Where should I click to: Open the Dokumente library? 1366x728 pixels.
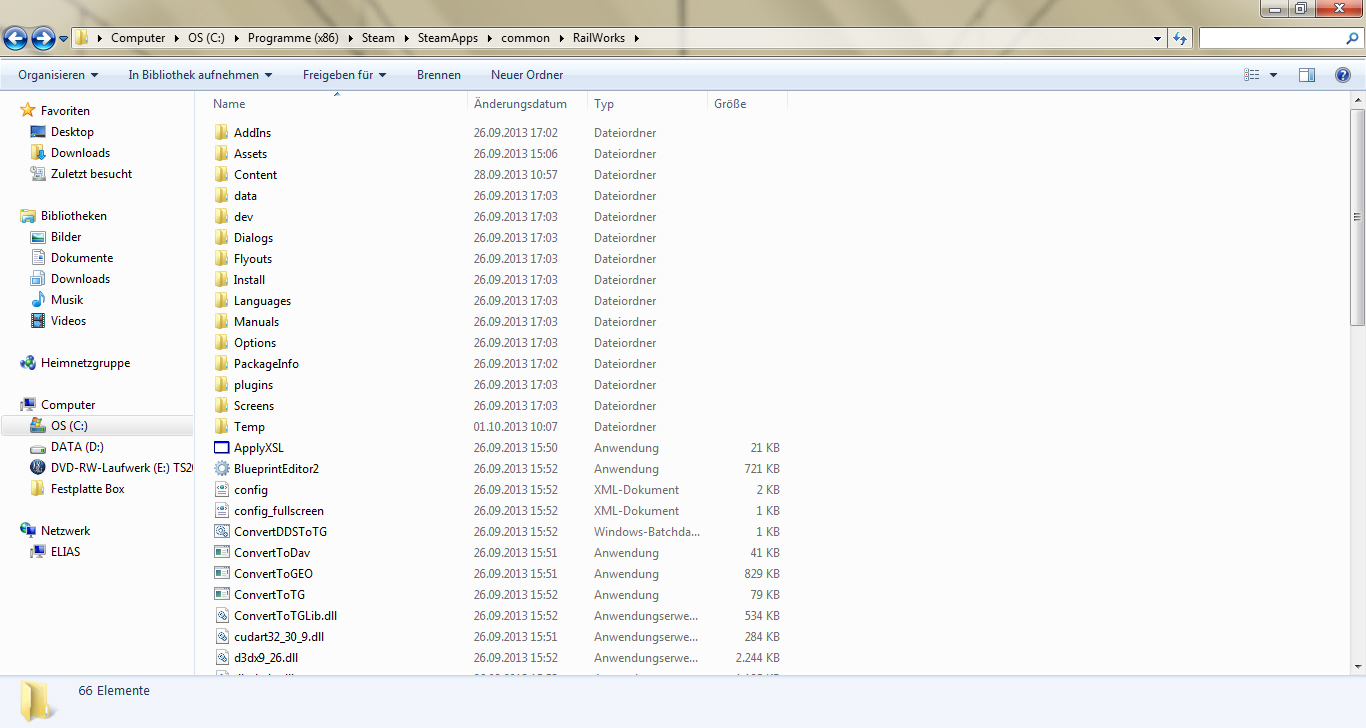(82, 258)
